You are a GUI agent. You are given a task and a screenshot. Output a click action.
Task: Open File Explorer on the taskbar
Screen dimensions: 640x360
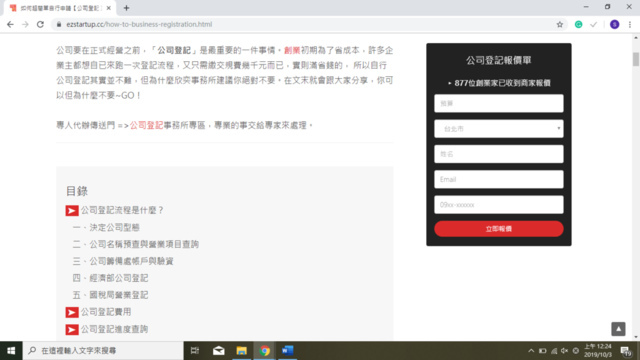click(x=242, y=351)
